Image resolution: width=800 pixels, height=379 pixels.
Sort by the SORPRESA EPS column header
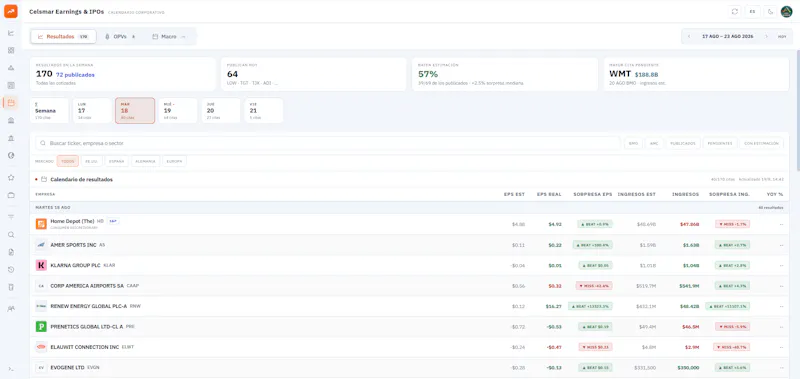(x=592, y=194)
